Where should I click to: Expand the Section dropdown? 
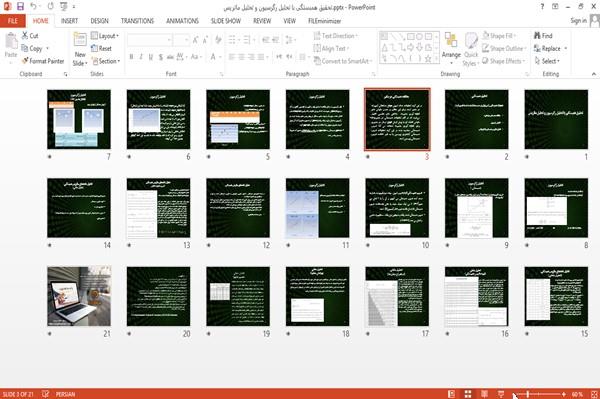(x=106, y=61)
